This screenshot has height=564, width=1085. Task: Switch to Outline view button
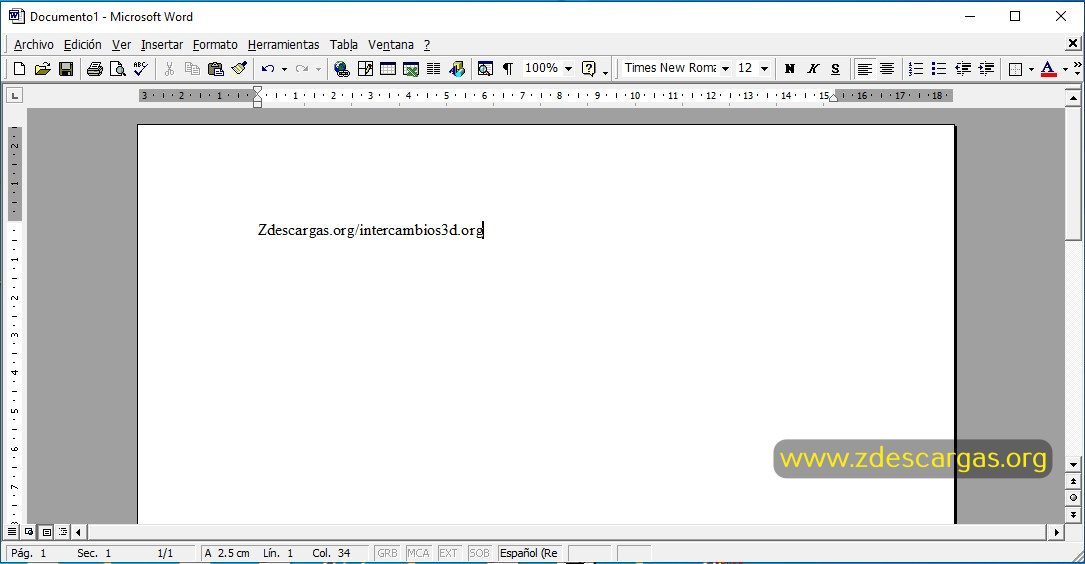[63, 532]
